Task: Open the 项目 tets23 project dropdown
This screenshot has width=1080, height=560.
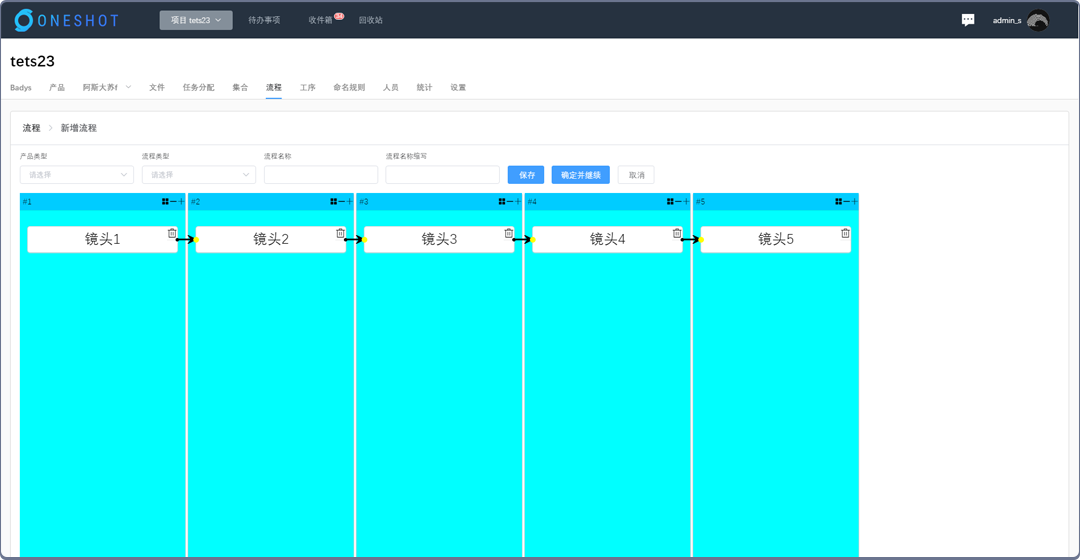Action: coord(196,20)
